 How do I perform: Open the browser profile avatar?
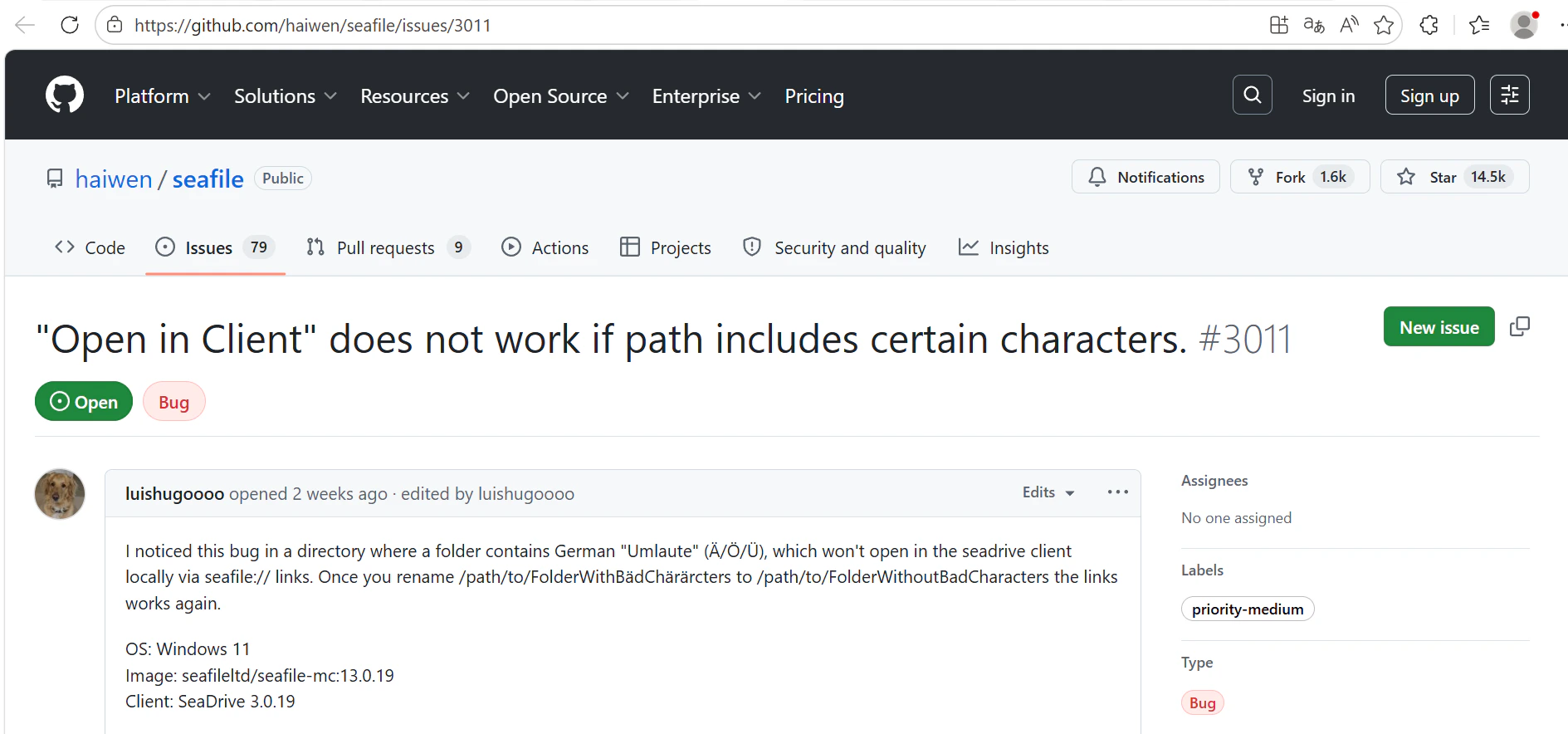pos(1524,25)
